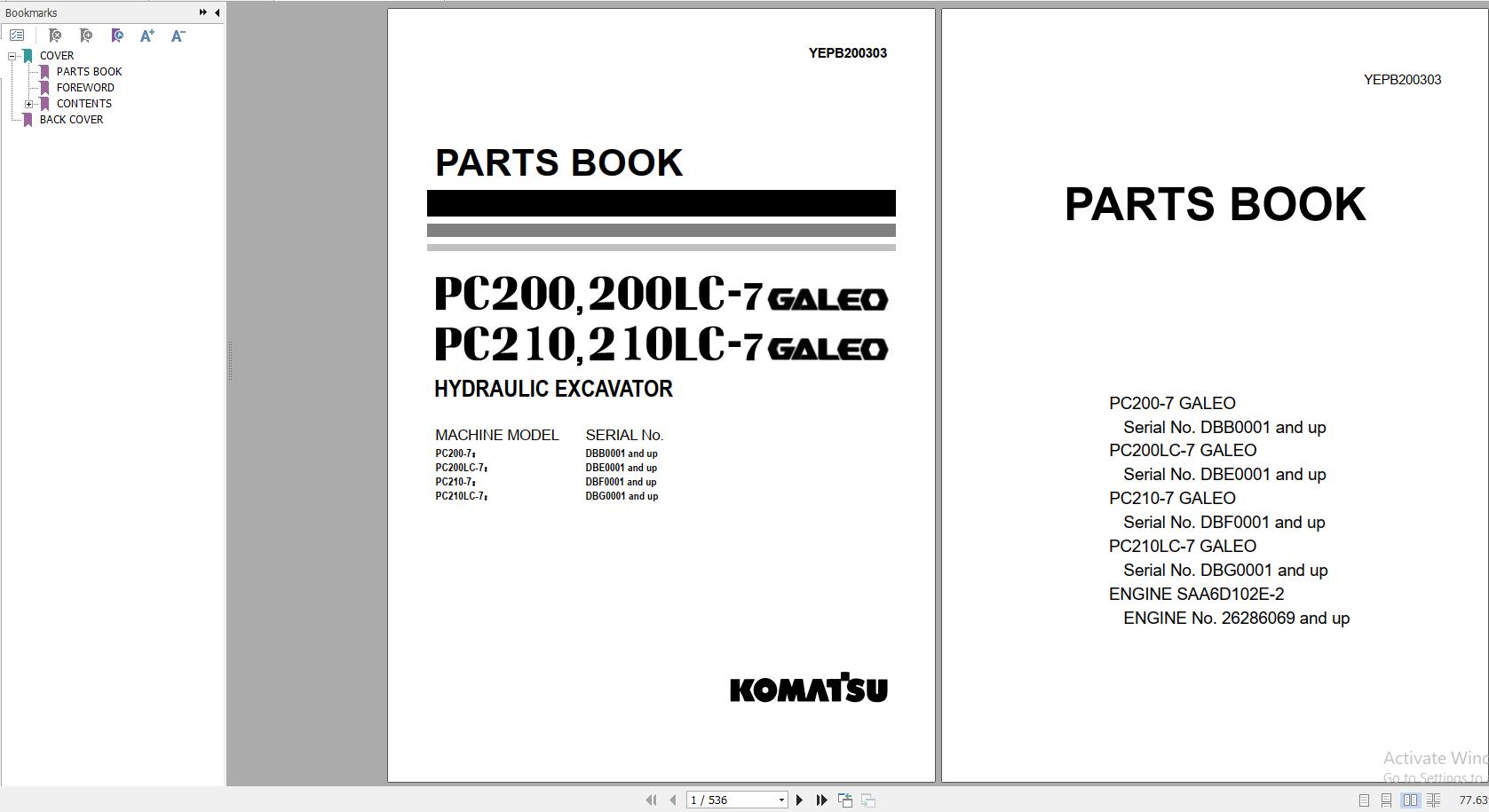Click the previous view icon

tap(845, 800)
